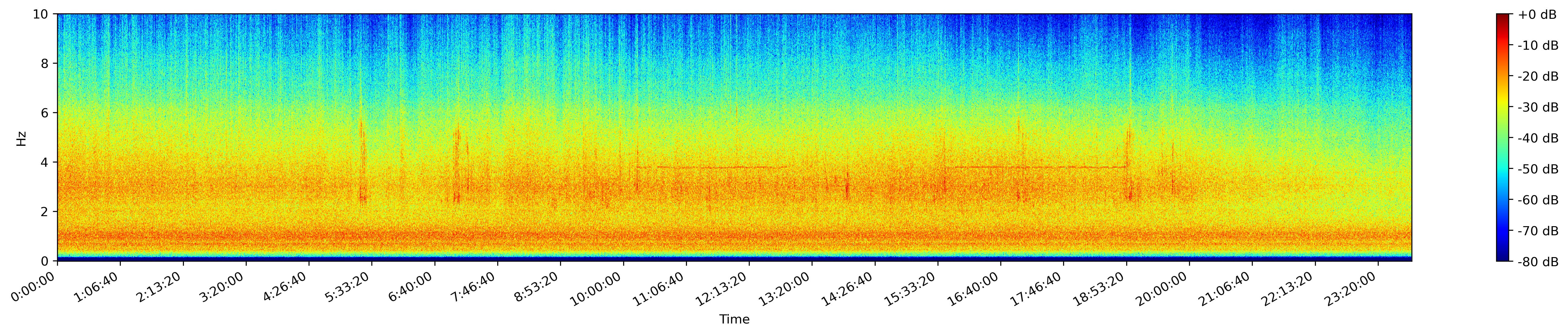Click the 'Time' x-axis title
The image size is (1568, 335).
click(734, 320)
